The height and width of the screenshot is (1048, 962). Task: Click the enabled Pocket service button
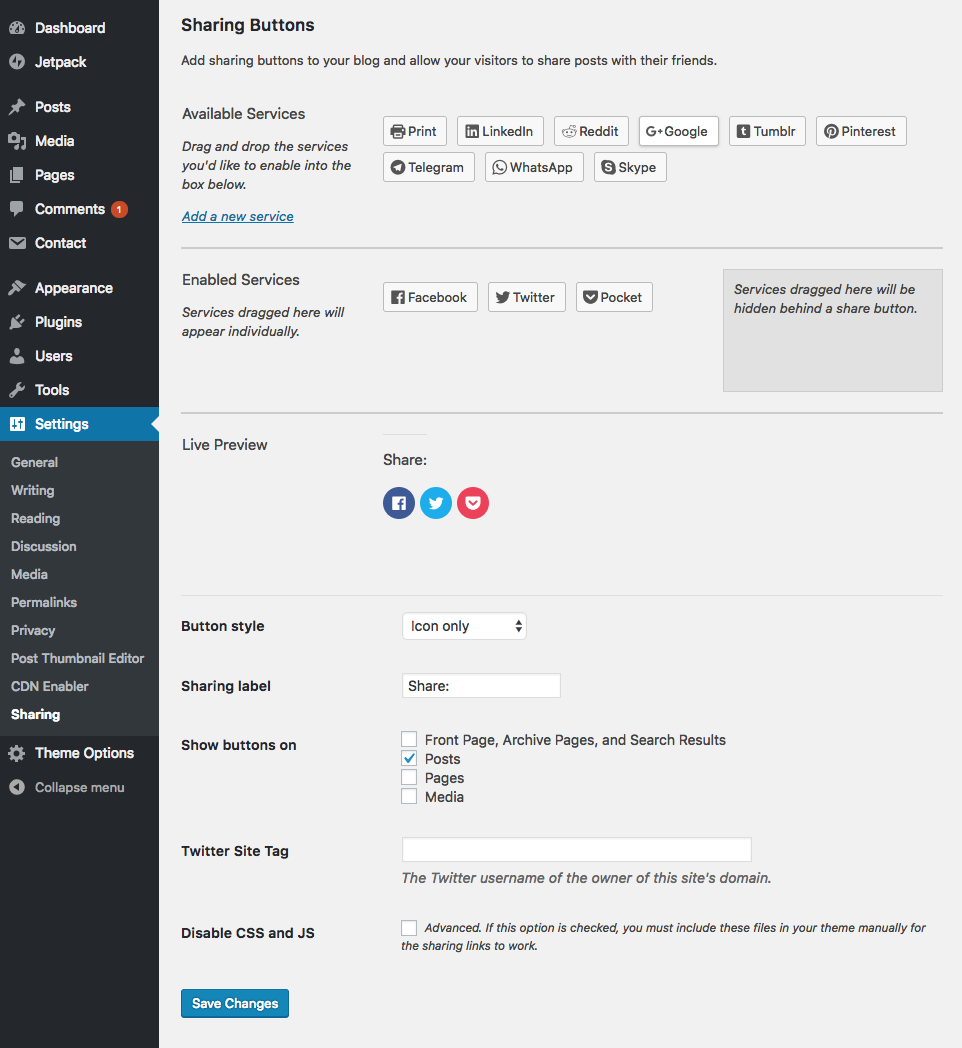[x=614, y=297]
